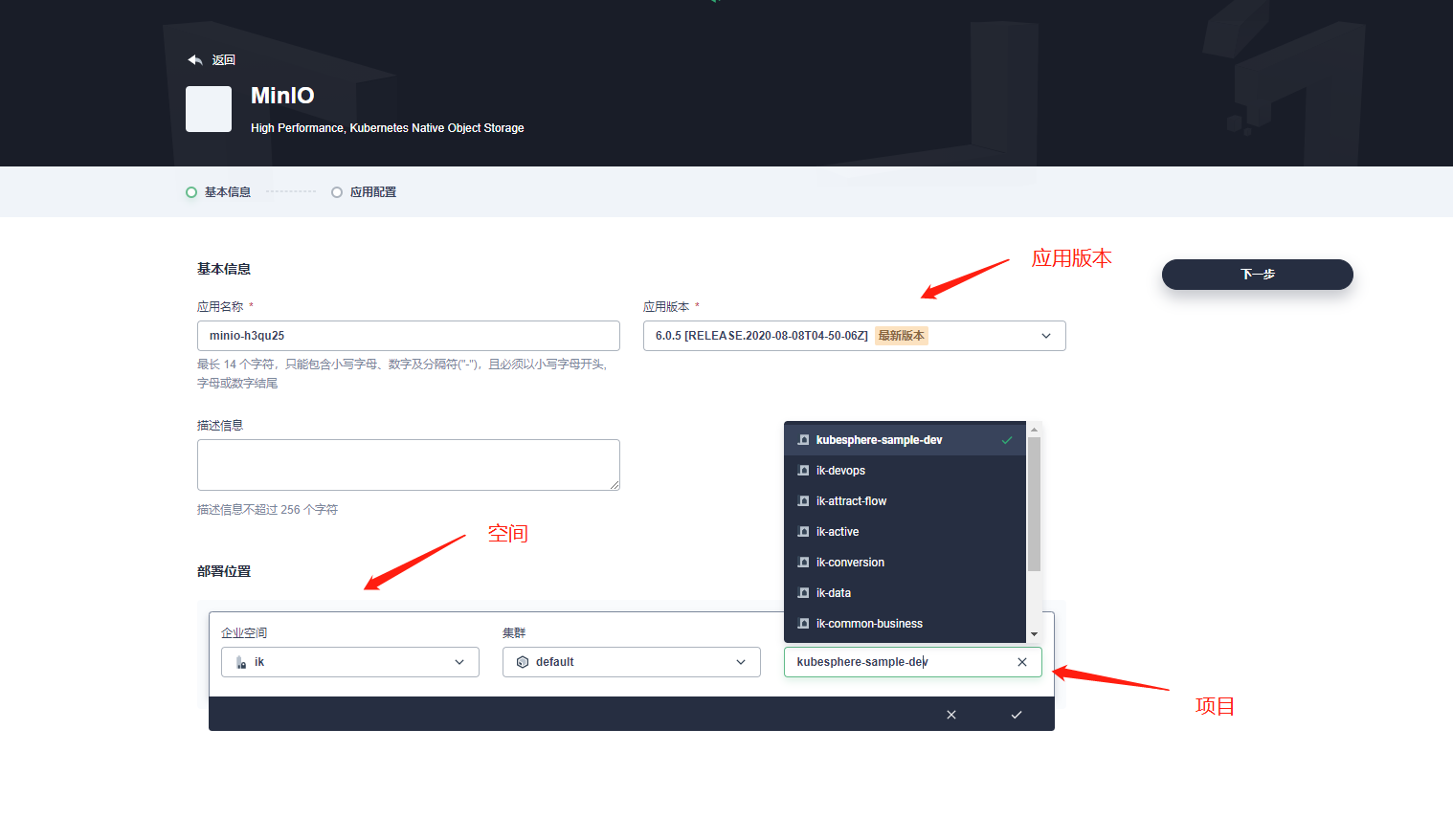Open the 集群 cluster dropdown showing default

click(740, 661)
